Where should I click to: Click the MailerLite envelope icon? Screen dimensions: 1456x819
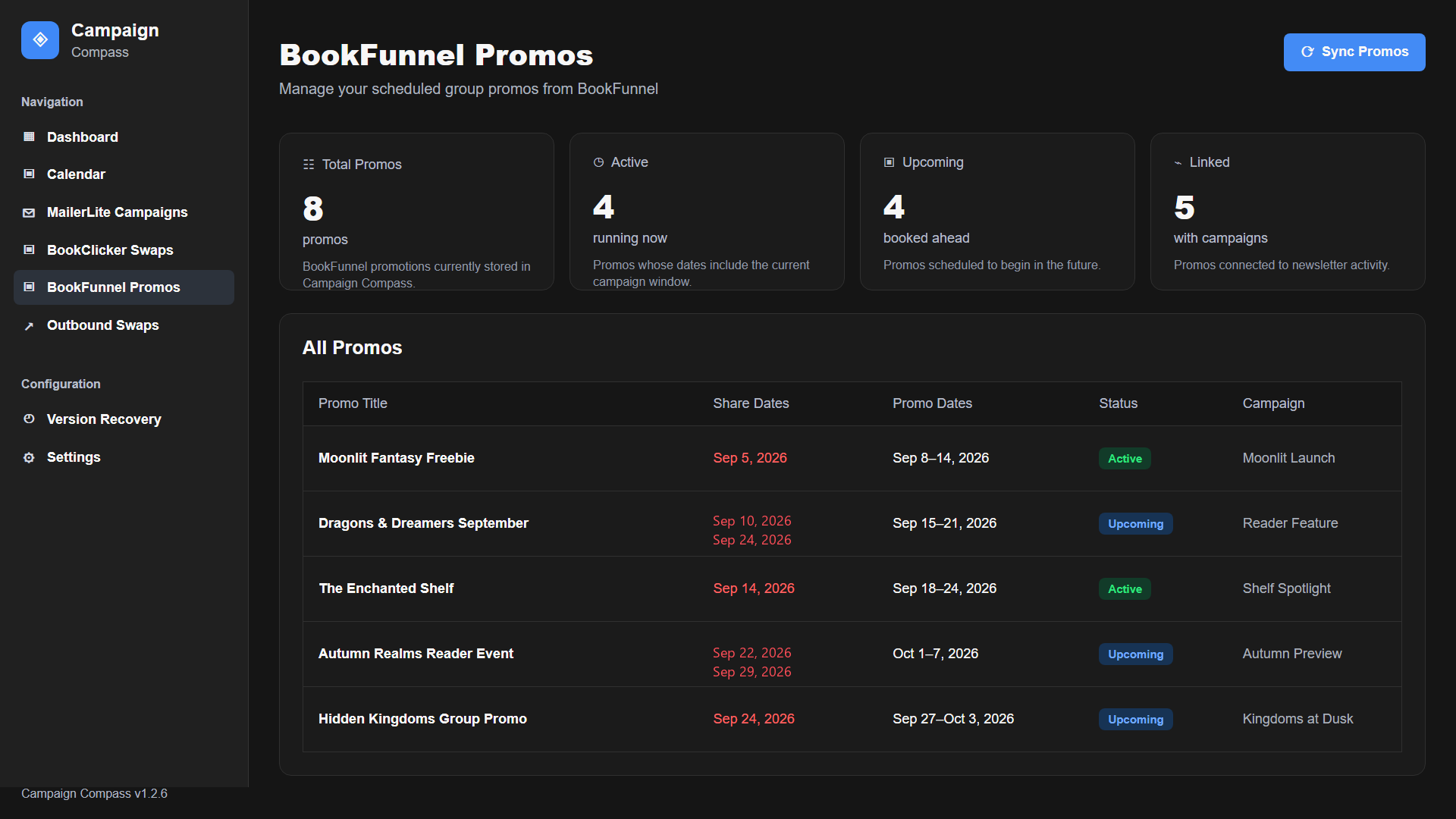click(x=29, y=212)
